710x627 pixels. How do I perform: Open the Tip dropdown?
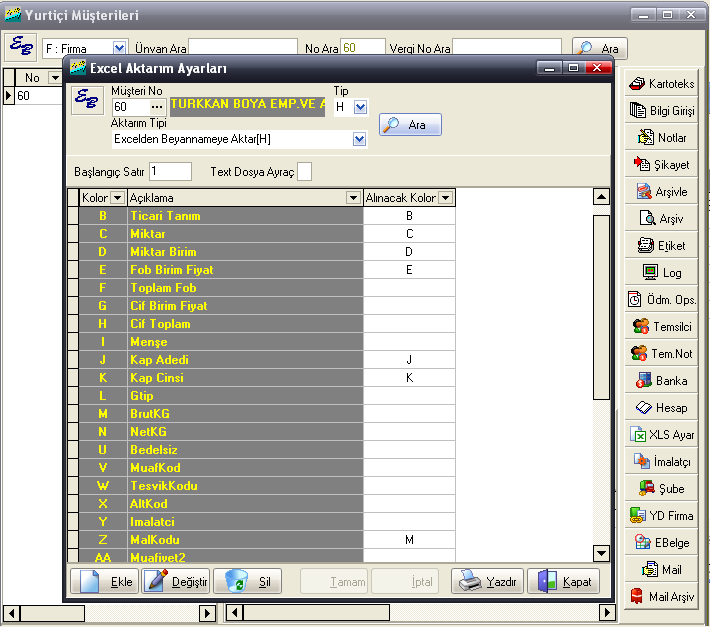point(361,107)
